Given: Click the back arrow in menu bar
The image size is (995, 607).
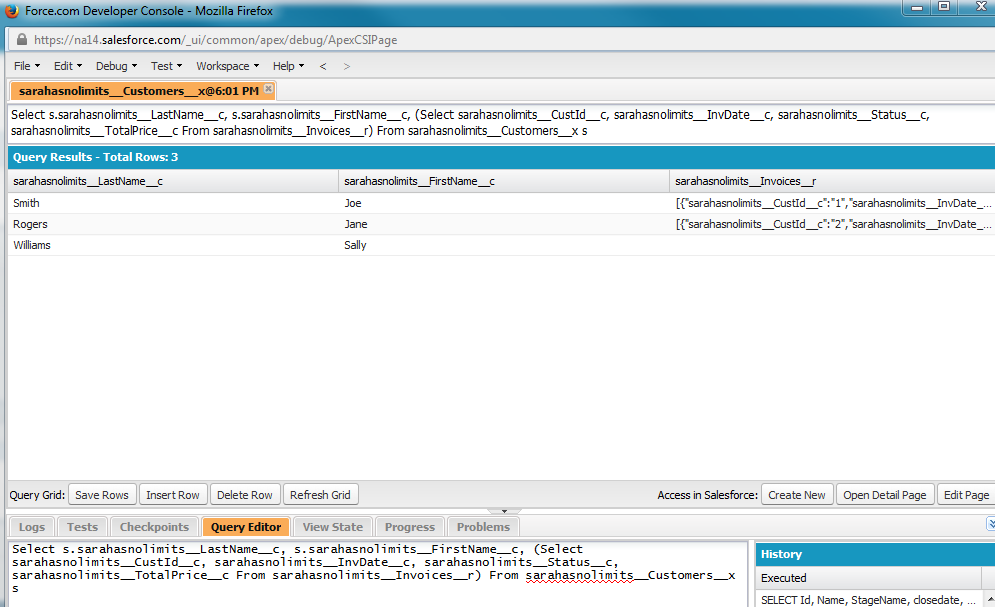Looking at the screenshot, I should 323,66.
